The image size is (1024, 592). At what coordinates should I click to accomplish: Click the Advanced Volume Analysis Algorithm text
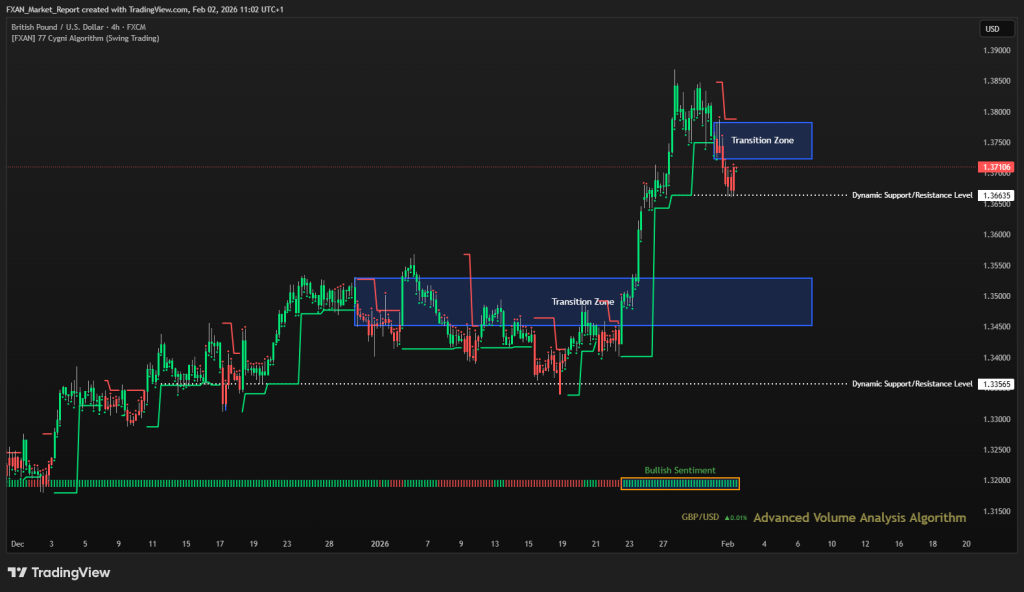tap(859, 518)
